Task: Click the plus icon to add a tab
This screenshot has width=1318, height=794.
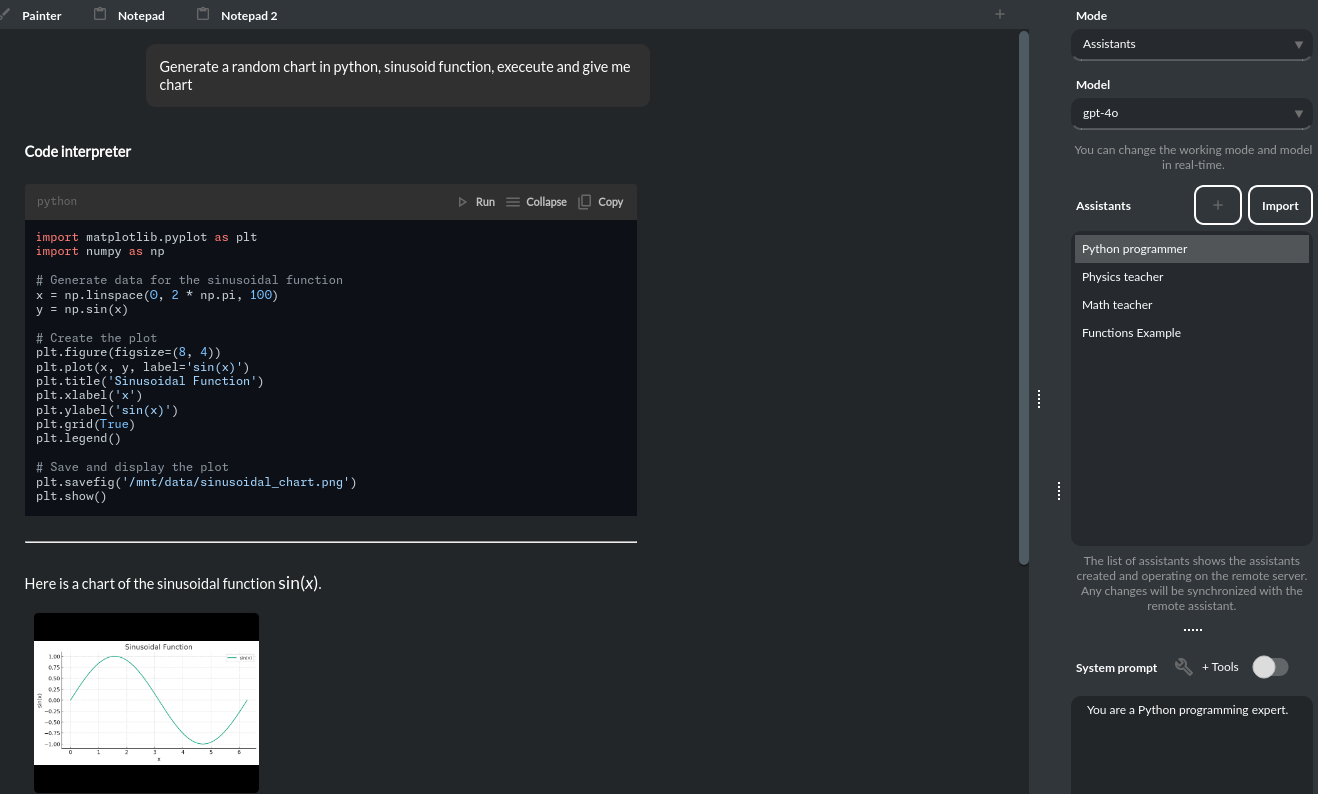Action: 999,13
